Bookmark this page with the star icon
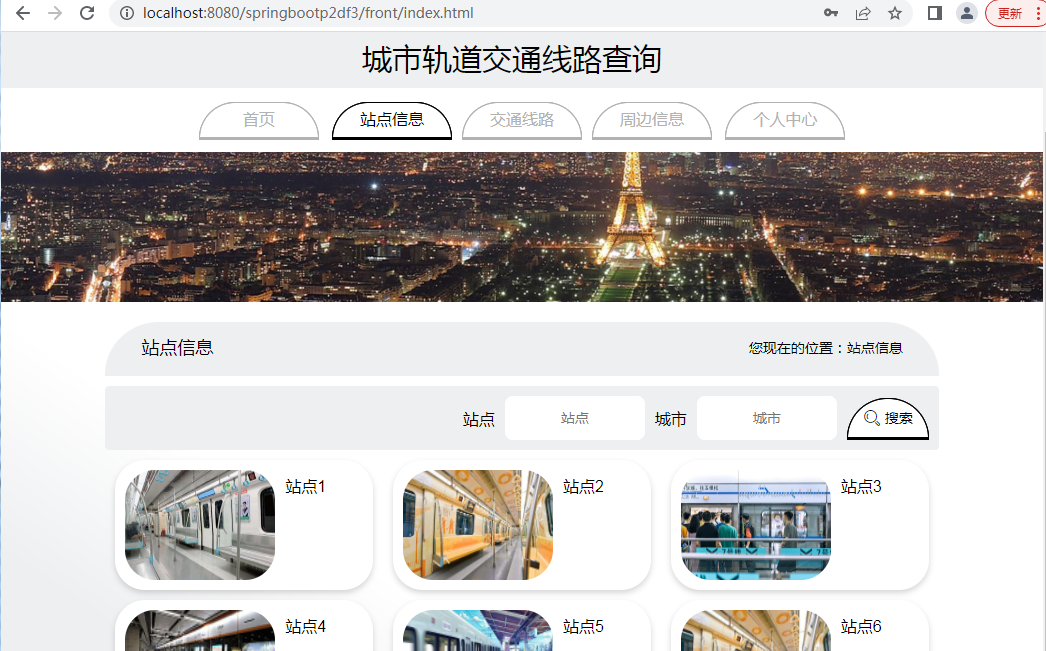1046x651 pixels. coord(895,13)
